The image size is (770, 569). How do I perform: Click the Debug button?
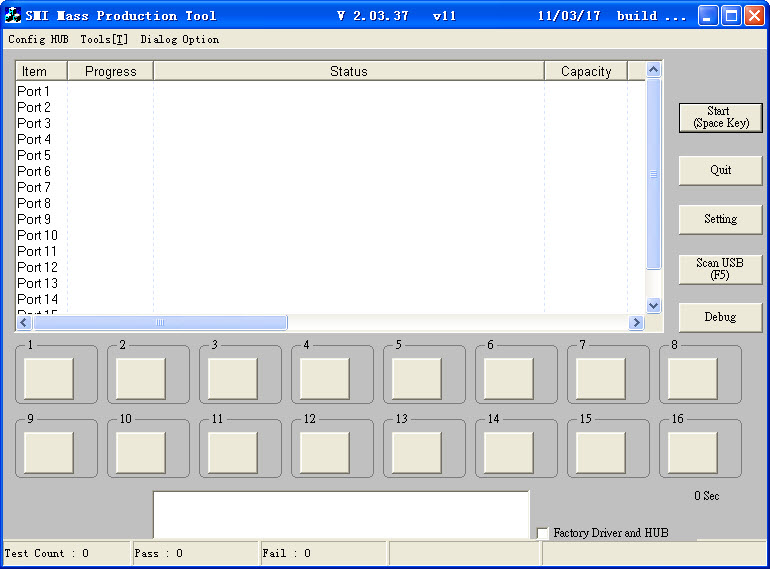pyautogui.click(x=720, y=317)
